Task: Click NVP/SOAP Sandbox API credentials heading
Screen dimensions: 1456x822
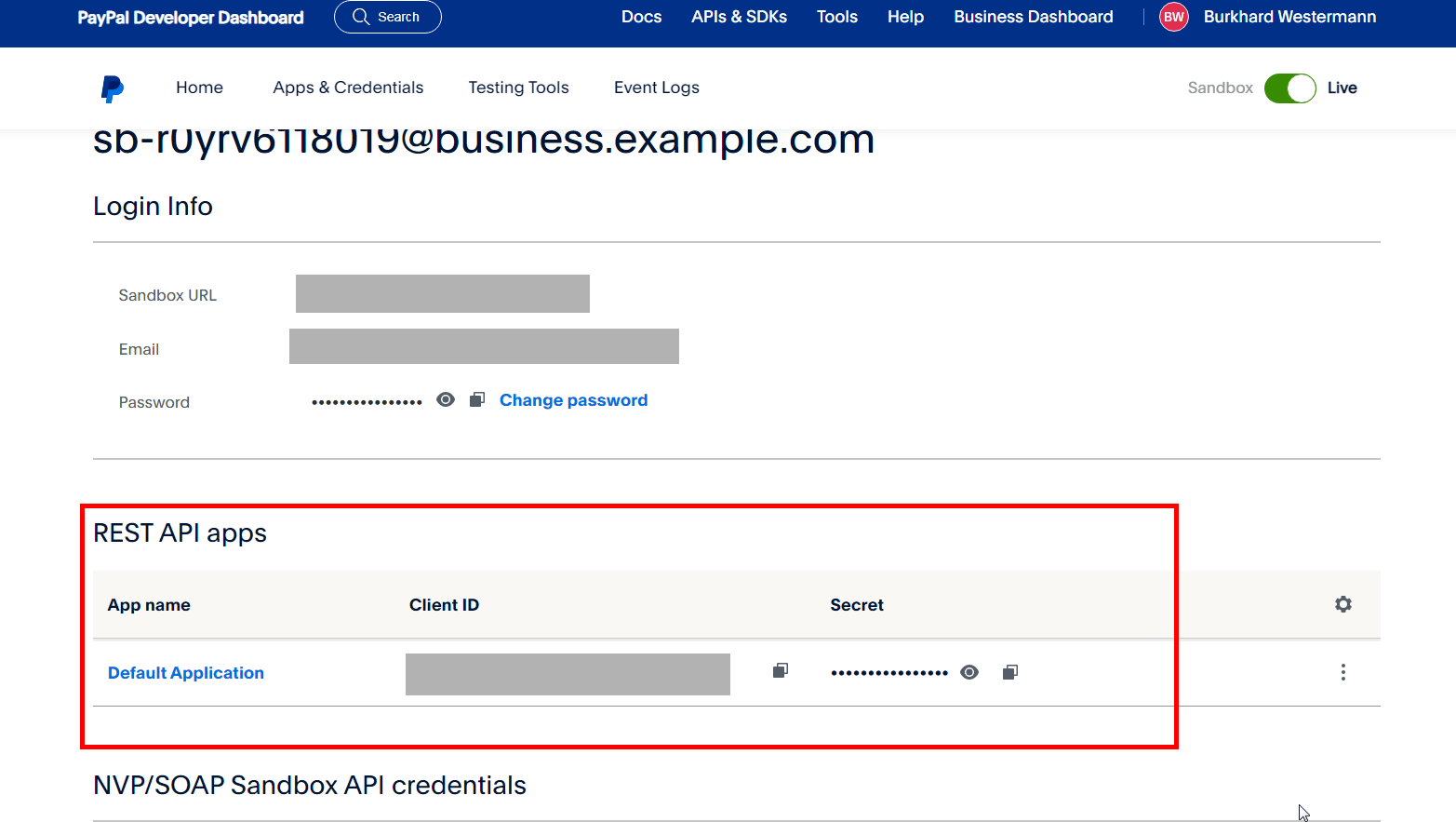Action: tap(310, 785)
